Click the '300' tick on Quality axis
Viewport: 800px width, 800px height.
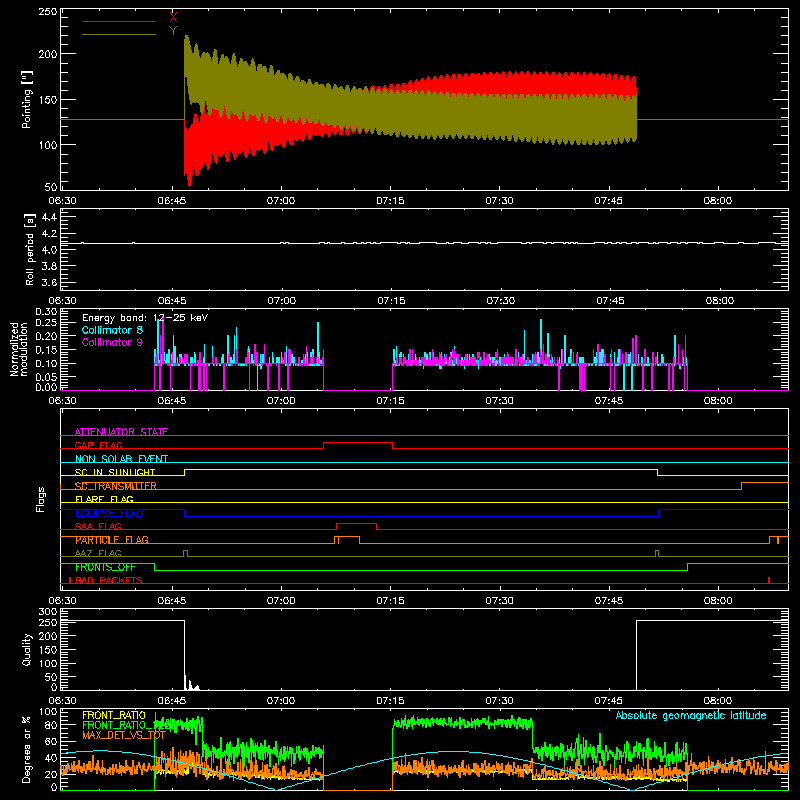[48, 612]
